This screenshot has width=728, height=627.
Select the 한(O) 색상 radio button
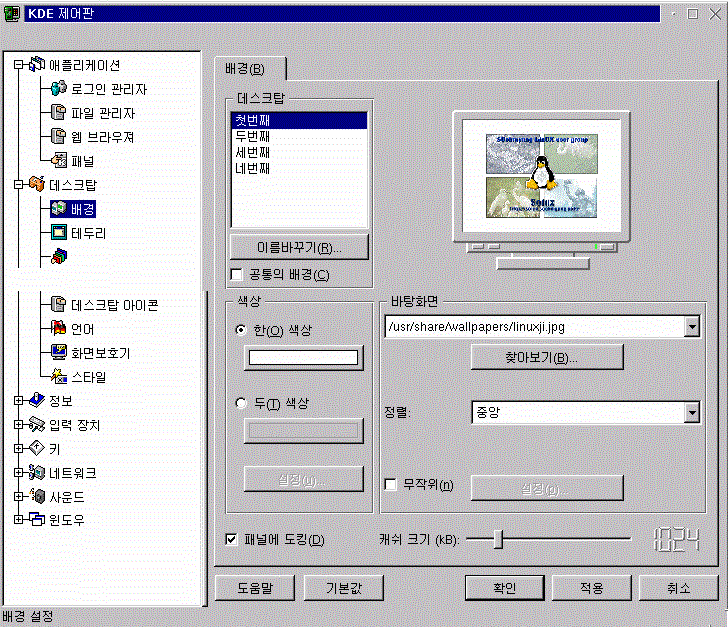(240, 330)
